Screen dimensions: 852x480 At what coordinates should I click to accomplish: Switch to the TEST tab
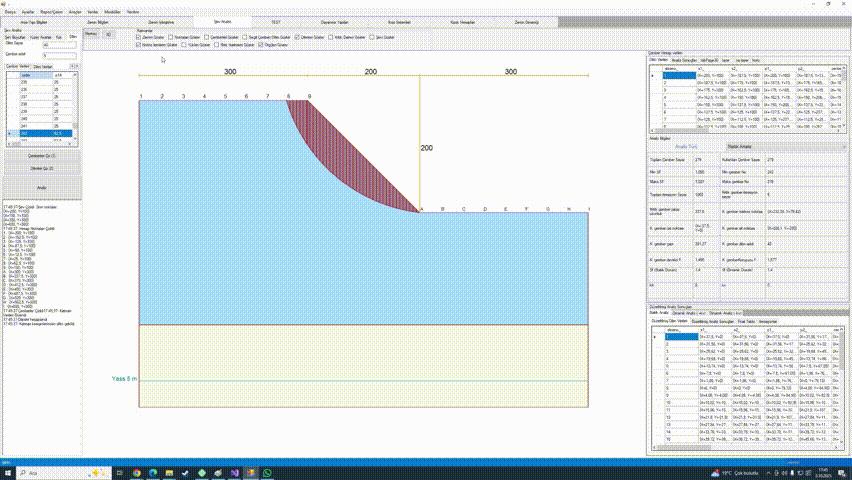coord(274,21)
